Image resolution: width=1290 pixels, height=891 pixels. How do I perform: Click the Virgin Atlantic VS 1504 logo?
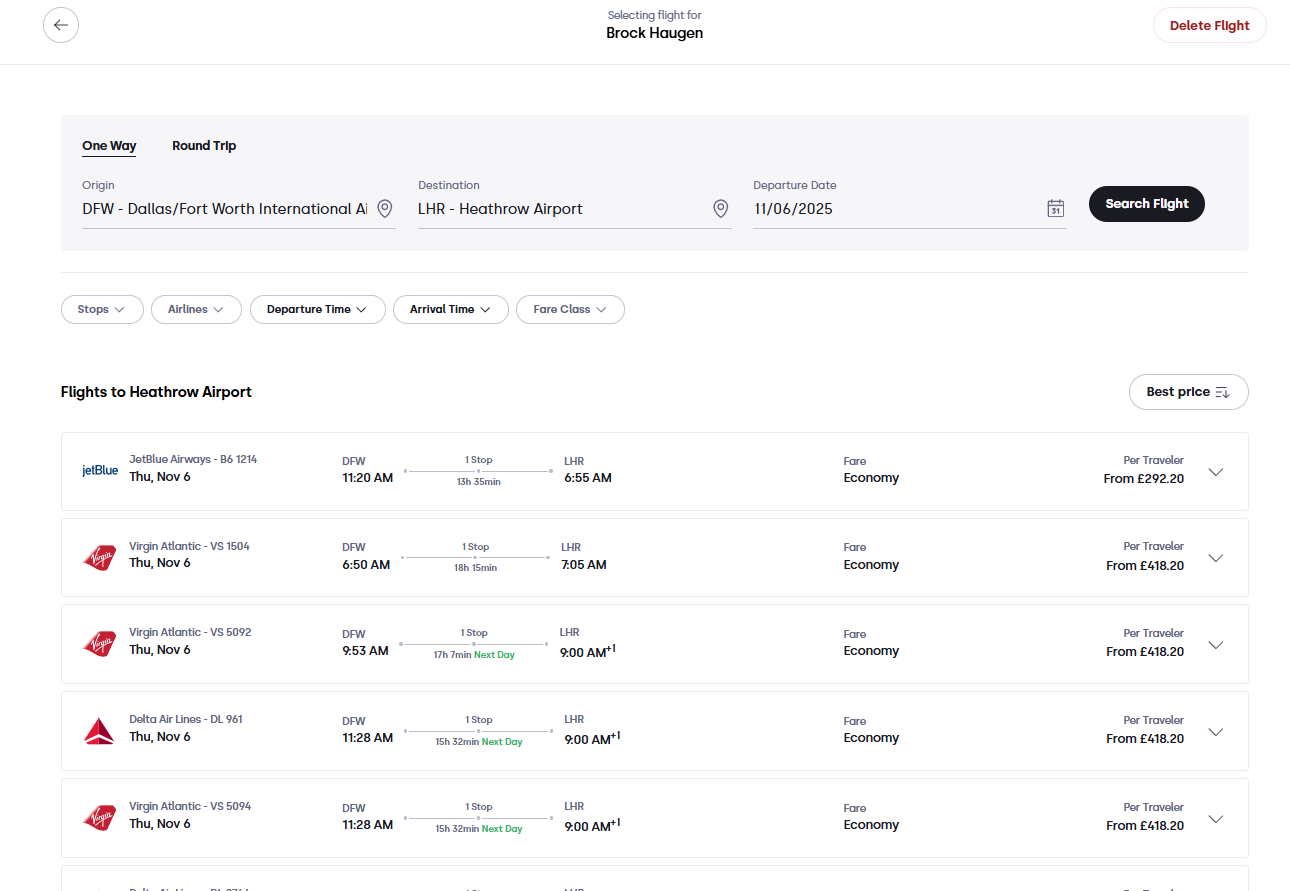coord(100,557)
